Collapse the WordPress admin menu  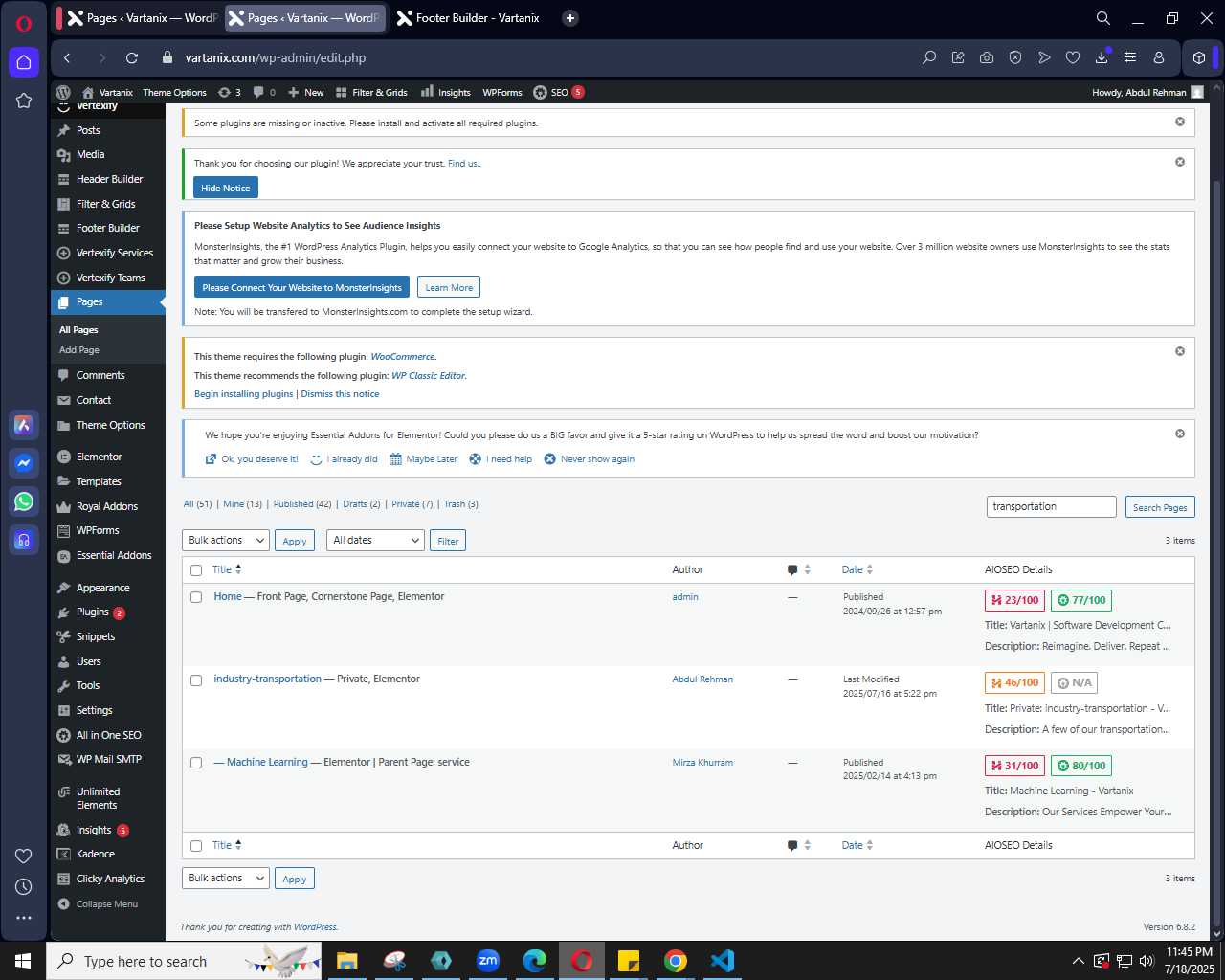pyautogui.click(x=98, y=903)
